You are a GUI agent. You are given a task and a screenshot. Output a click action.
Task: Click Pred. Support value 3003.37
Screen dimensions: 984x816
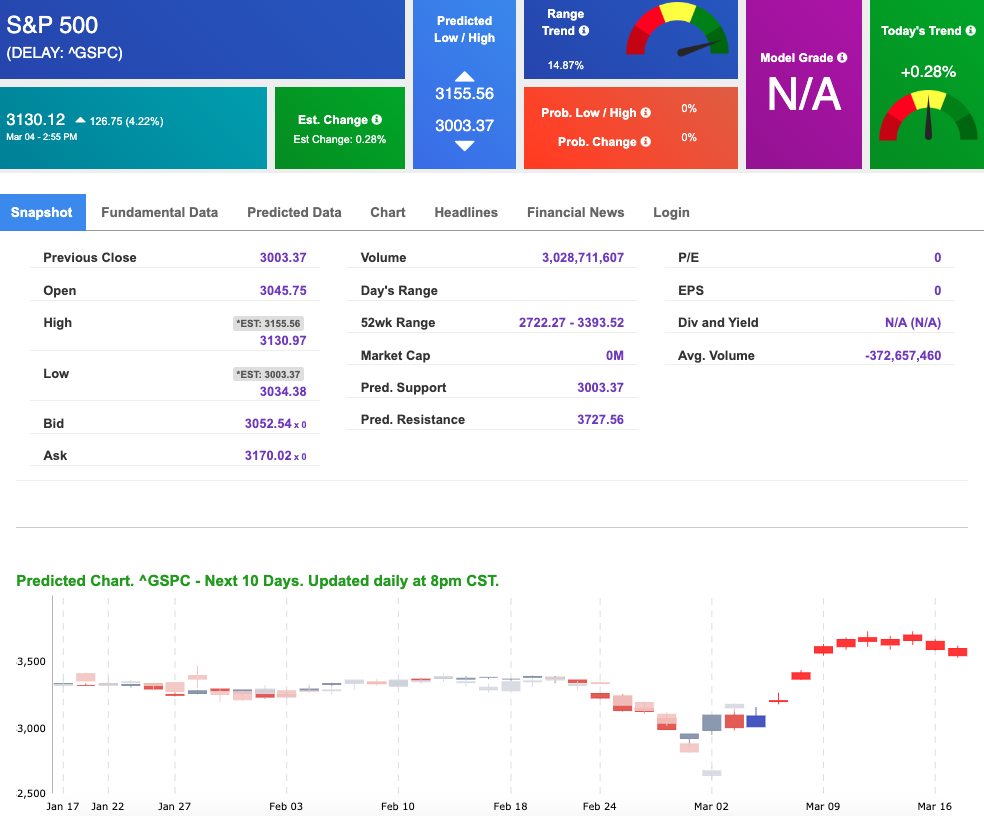[601, 388]
